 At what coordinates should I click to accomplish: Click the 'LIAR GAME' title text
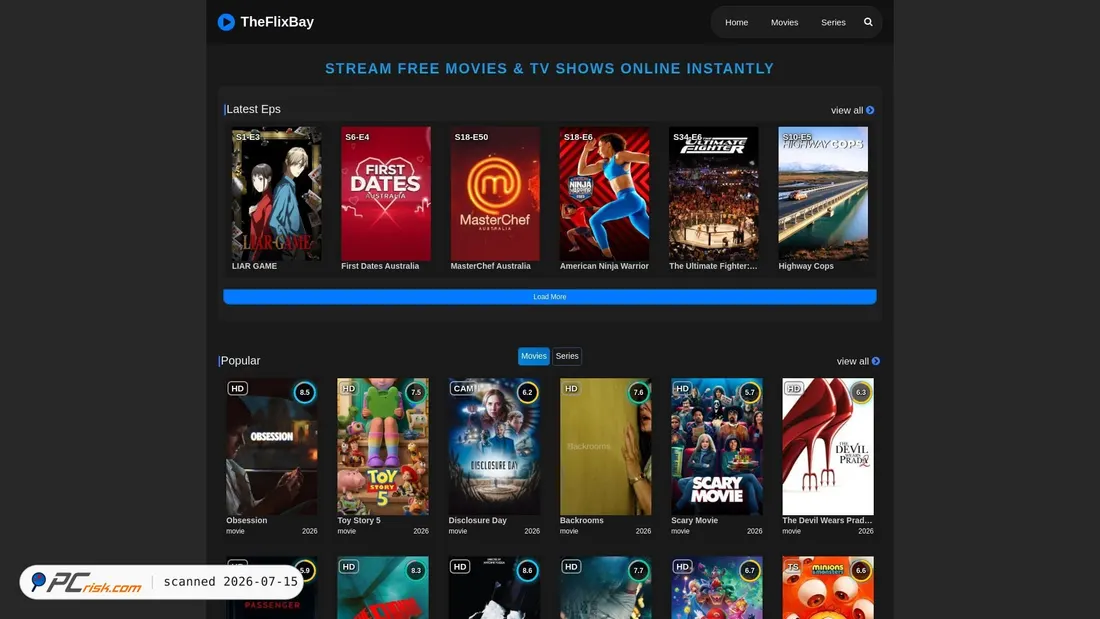tap(255, 266)
